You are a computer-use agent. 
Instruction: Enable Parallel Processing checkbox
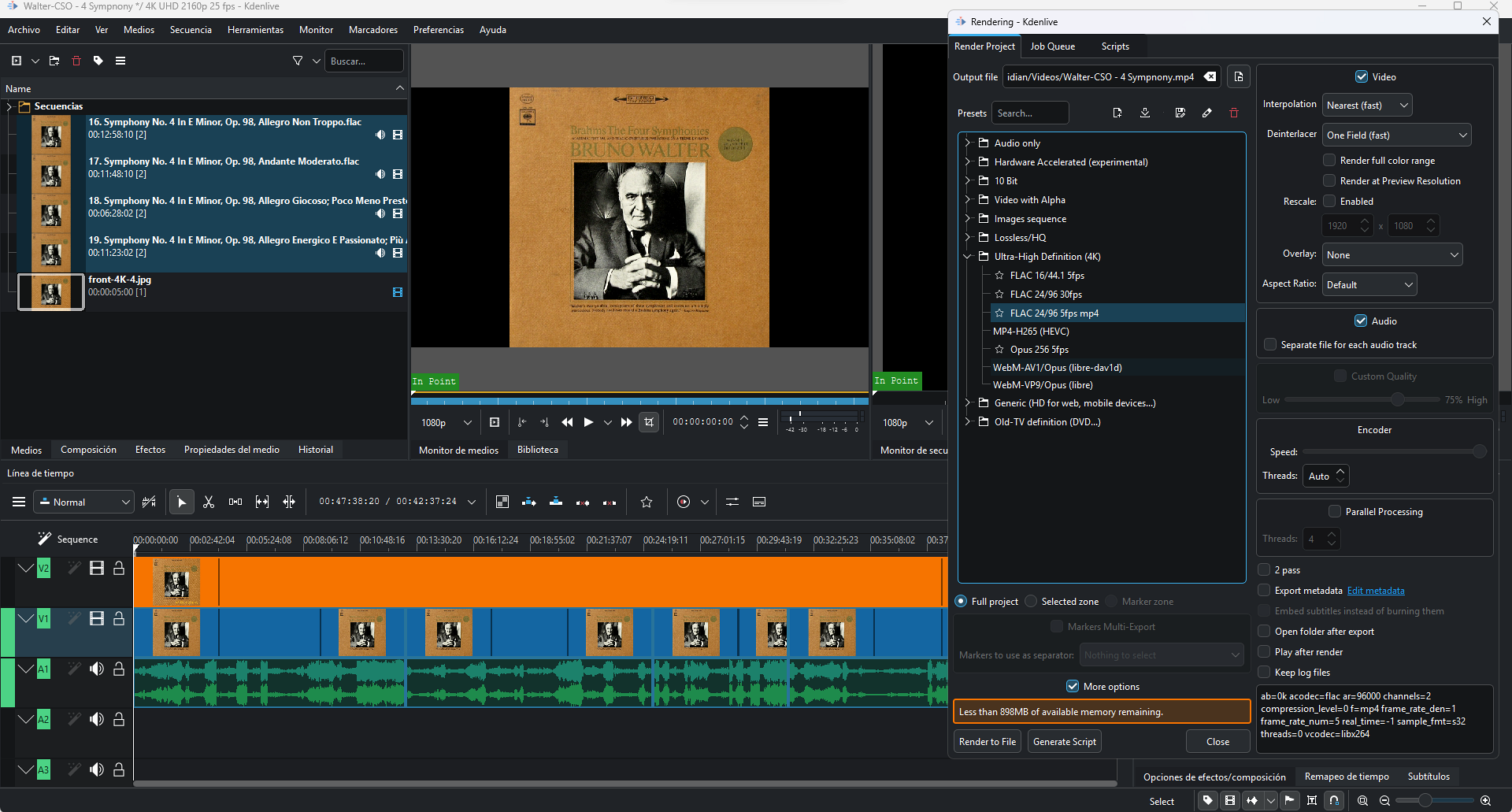[1335, 511]
